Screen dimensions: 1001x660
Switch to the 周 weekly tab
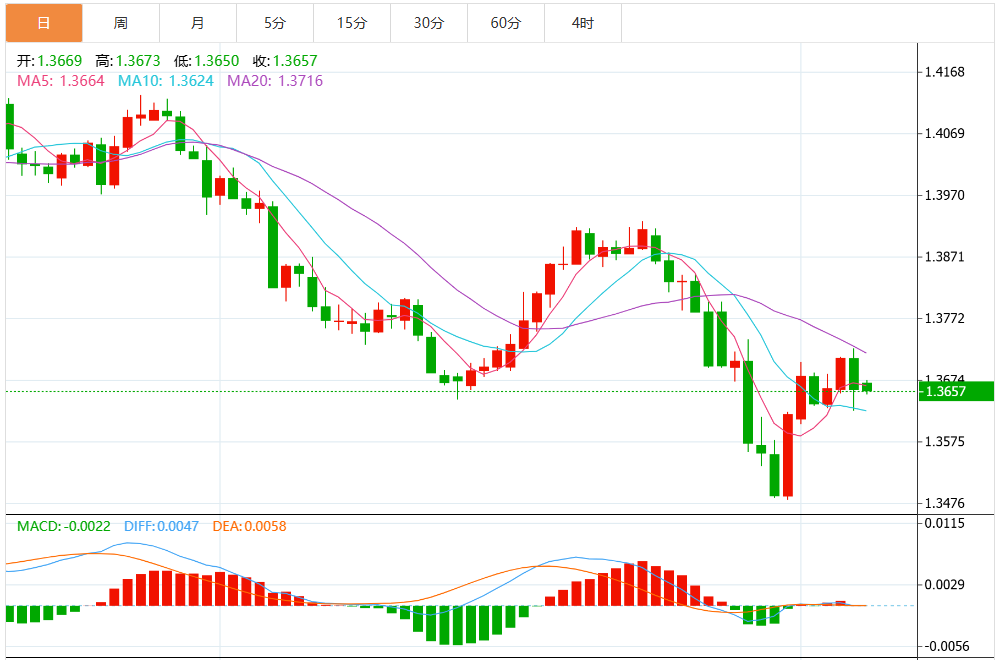[x=120, y=22]
